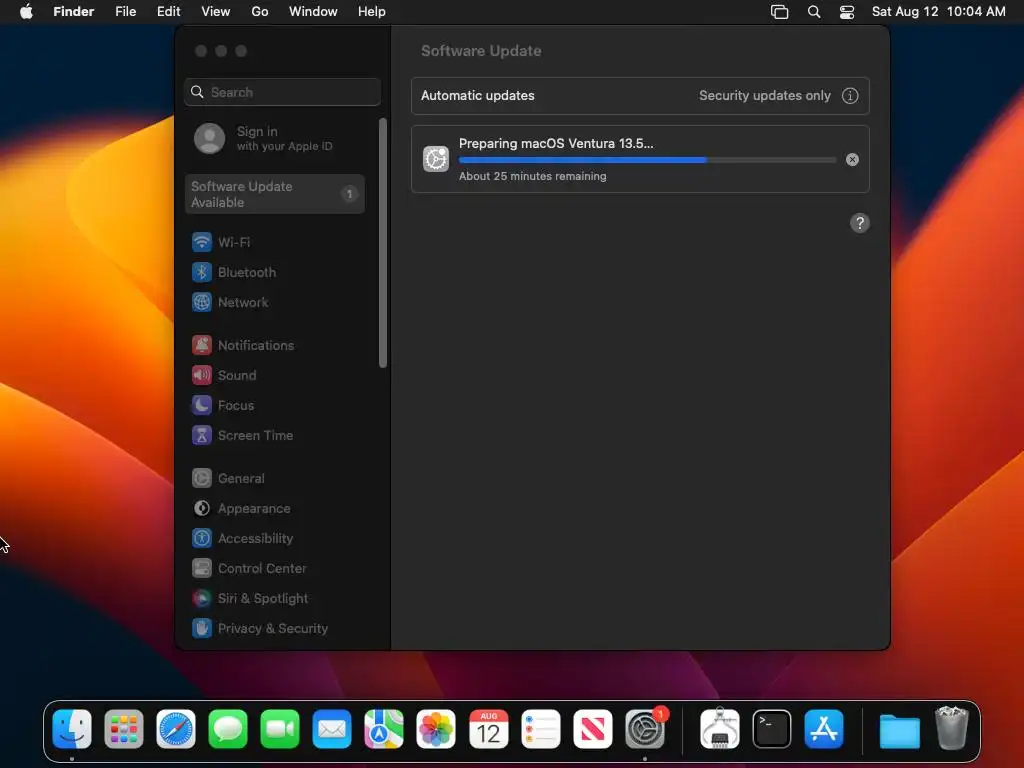Screen dimensions: 1024x768
Task: Open the blue folder in Dock
Action: 899,730
